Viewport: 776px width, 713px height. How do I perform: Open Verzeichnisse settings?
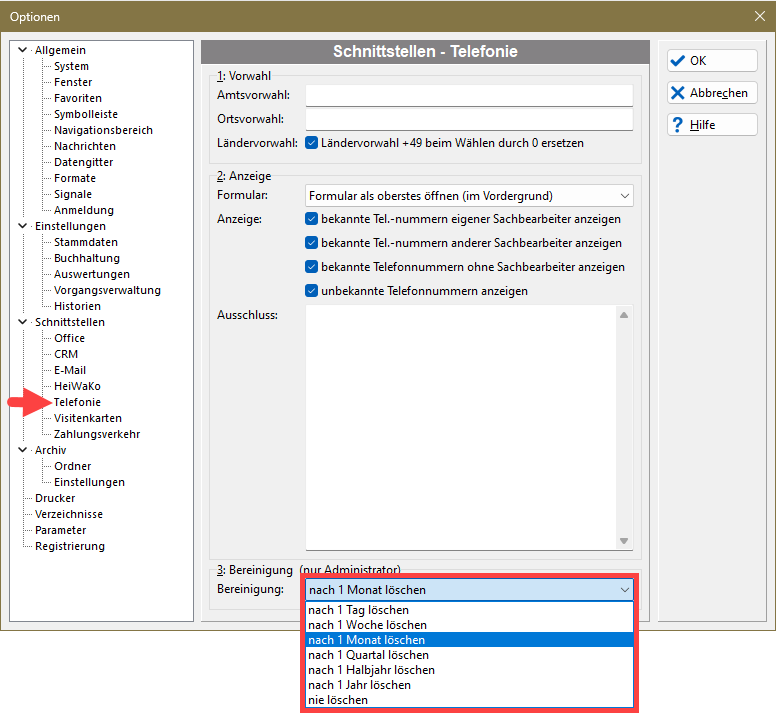pos(69,514)
